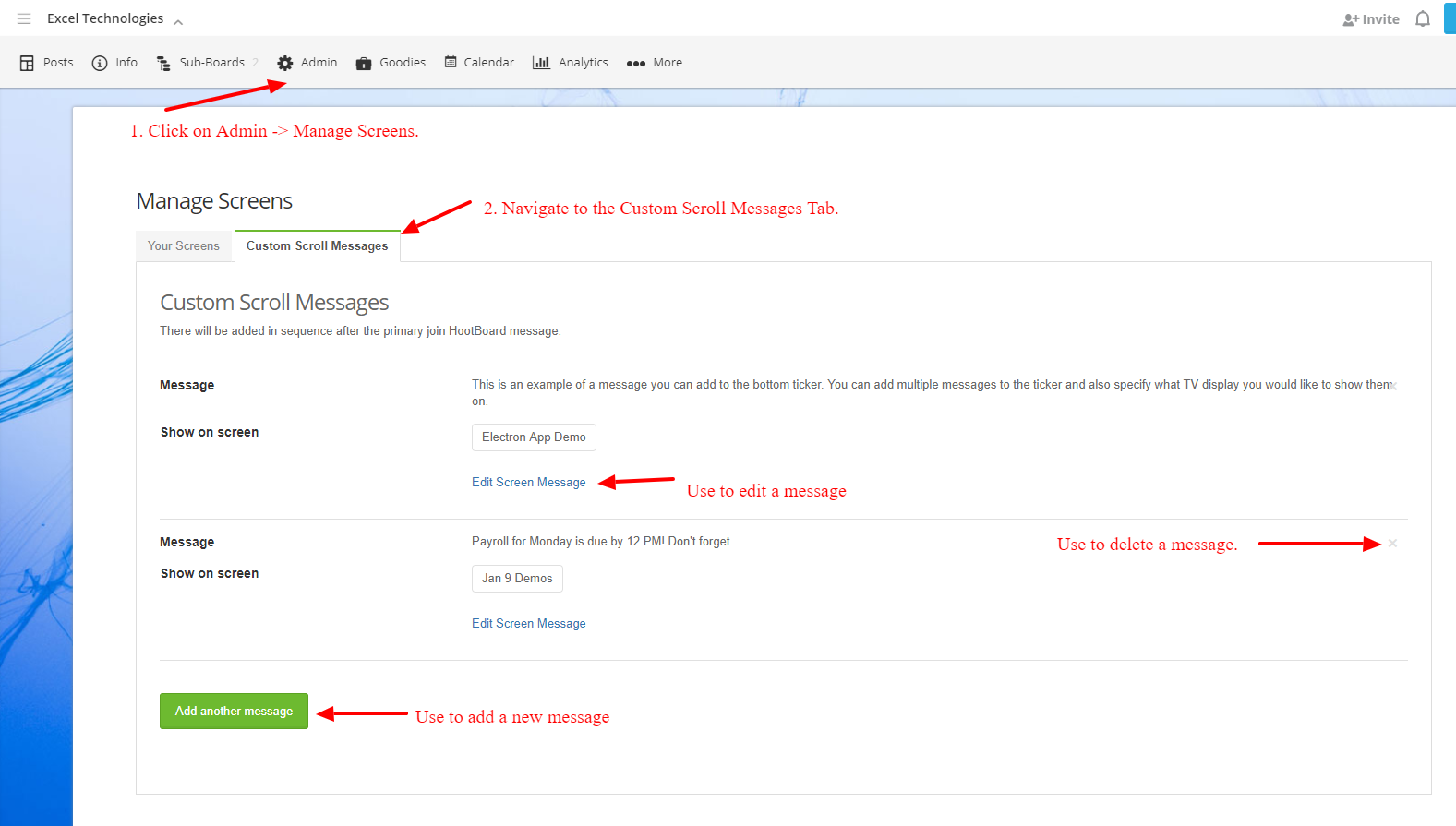Select the Custom Scroll Messages tab

coord(317,246)
